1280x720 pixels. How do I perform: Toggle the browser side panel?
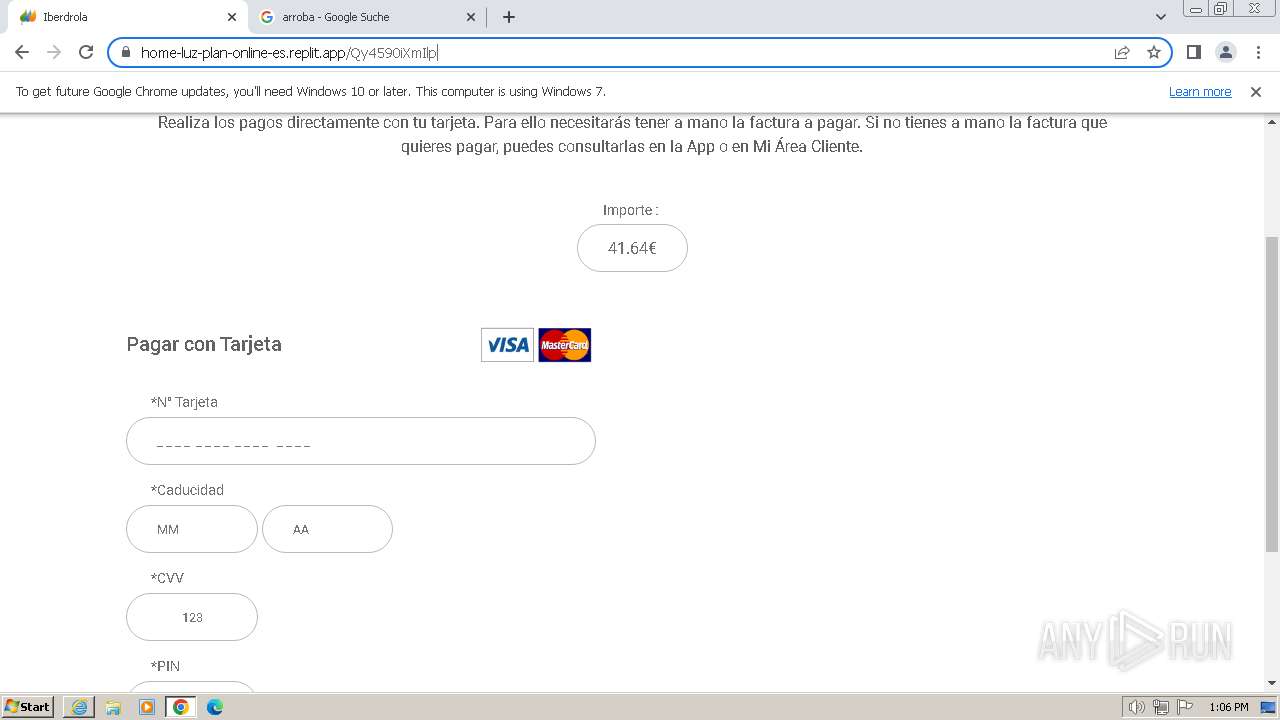coord(1193,52)
